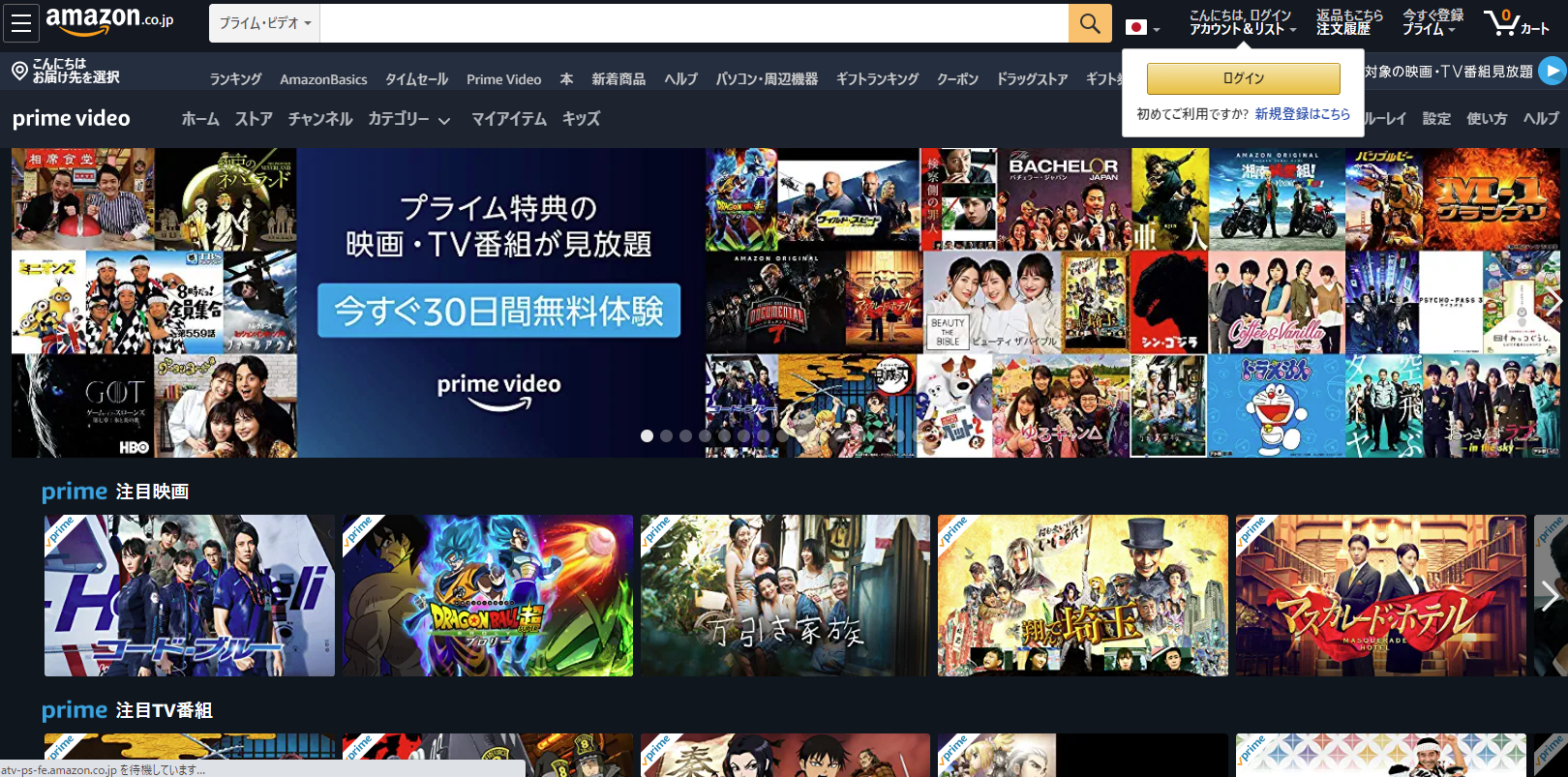Open 設定 in prime video nav
This screenshot has width=1568, height=777.
[1436, 119]
